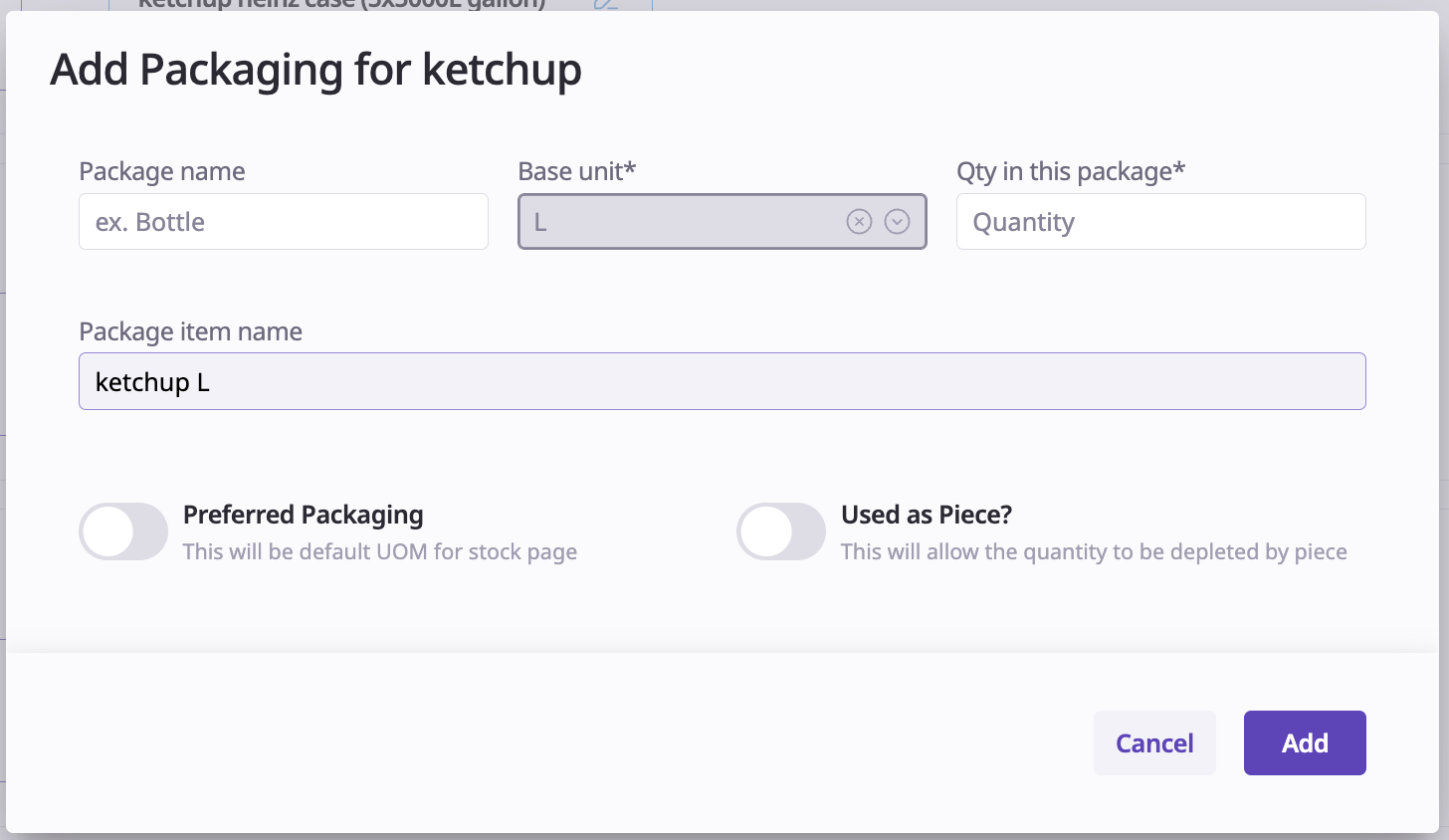The height and width of the screenshot is (840, 1449).
Task: Click the depleted by piece description text
Action: coord(1094,552)
